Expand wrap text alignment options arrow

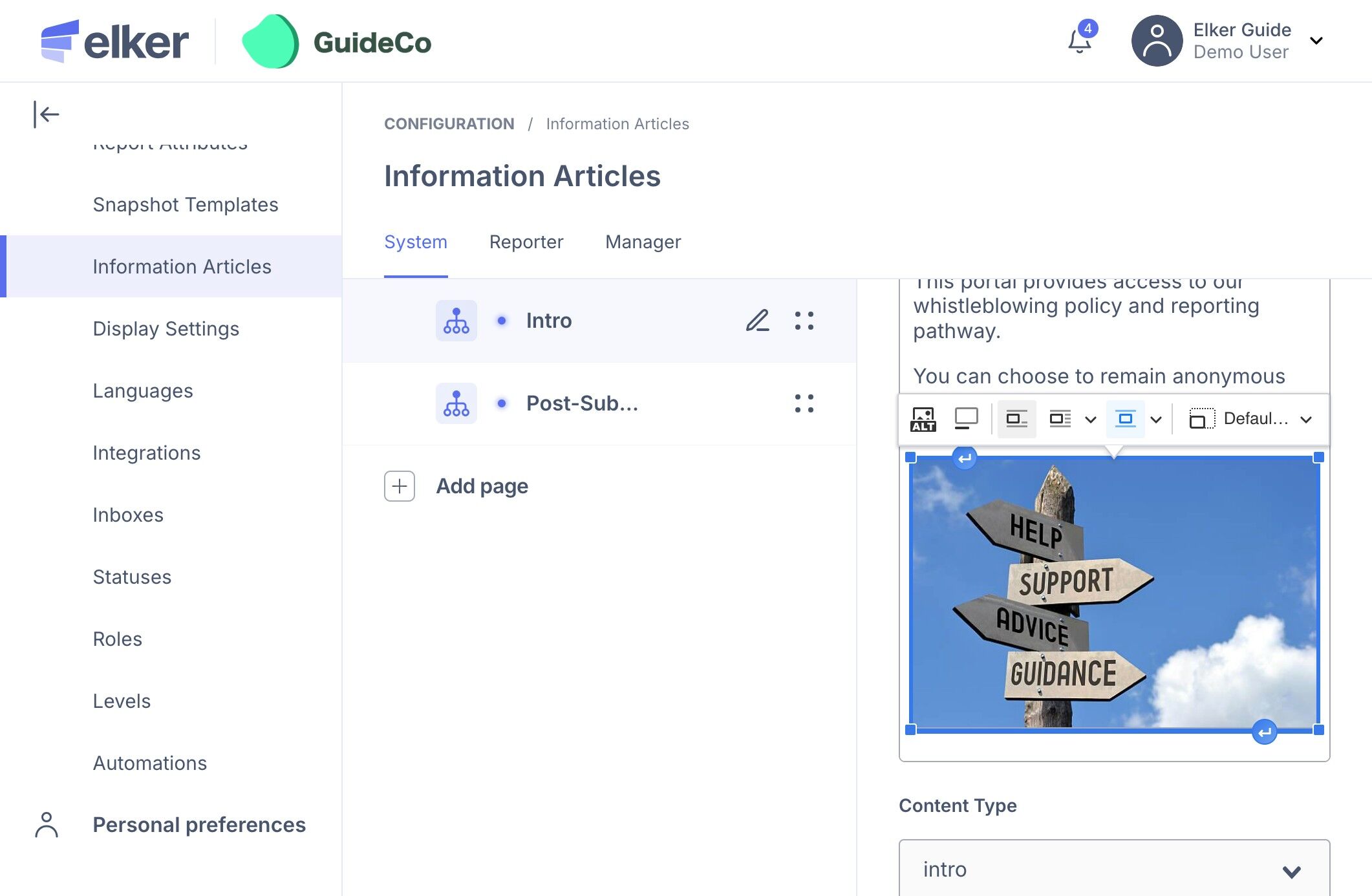click(x=1091, y=420)
